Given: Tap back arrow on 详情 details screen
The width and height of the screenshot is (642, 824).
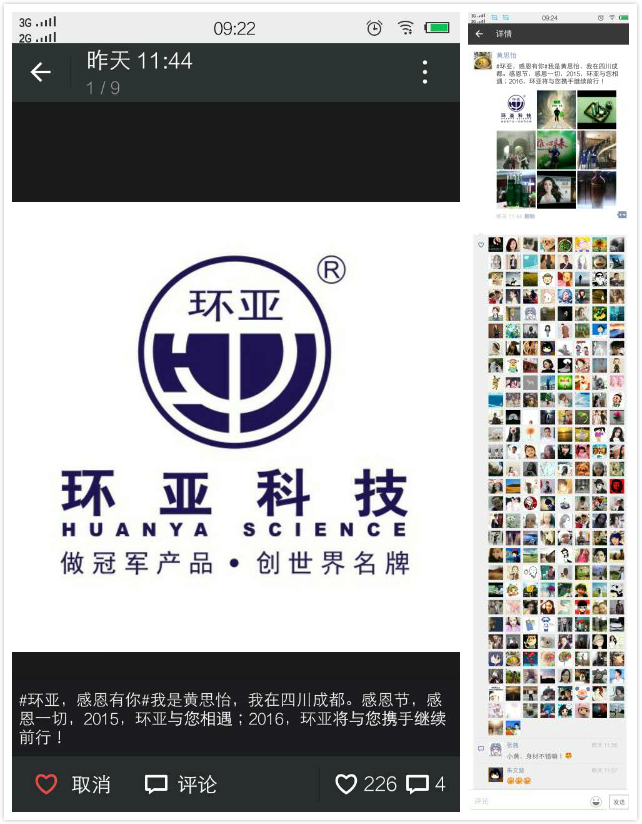Looking at the screenshot, I should pos(479,34).
